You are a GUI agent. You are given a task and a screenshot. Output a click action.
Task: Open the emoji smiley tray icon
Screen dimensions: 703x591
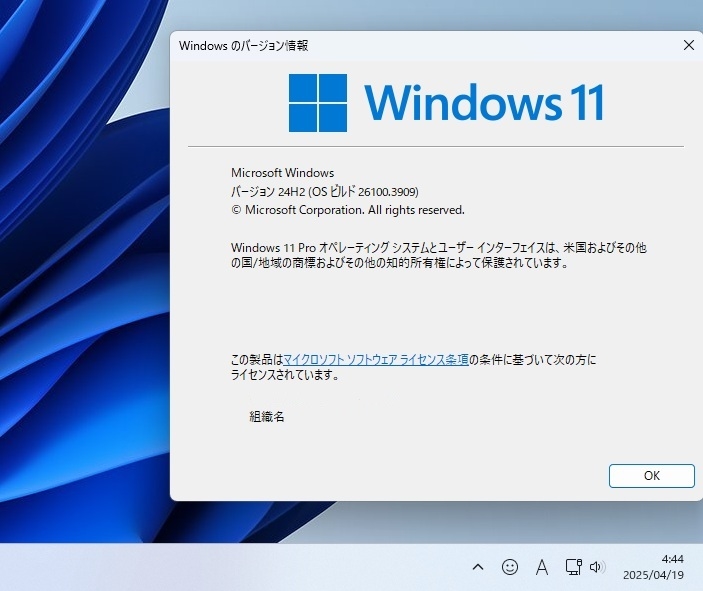click(510, 567)
